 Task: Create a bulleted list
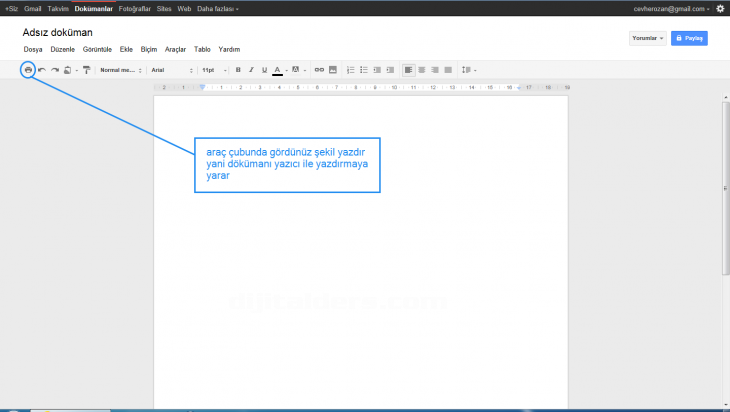[363, 70]
